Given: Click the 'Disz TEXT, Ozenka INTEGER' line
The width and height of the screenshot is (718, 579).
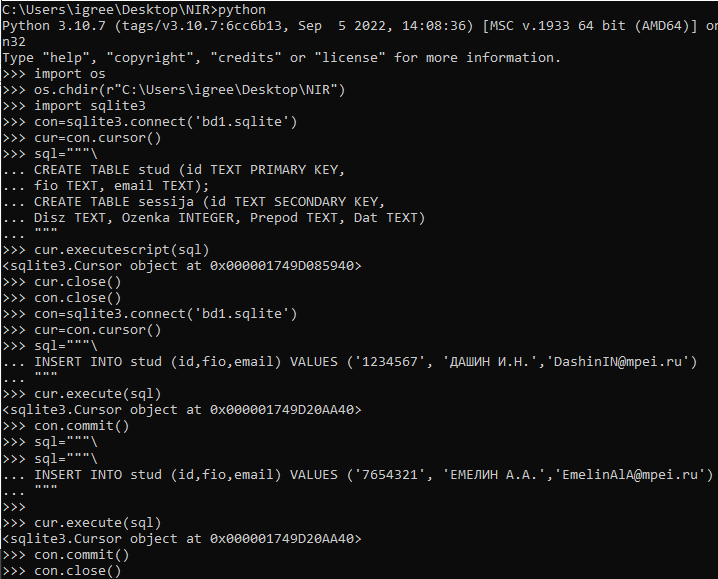Looking at the screenshot, I should tap(214, 218).
